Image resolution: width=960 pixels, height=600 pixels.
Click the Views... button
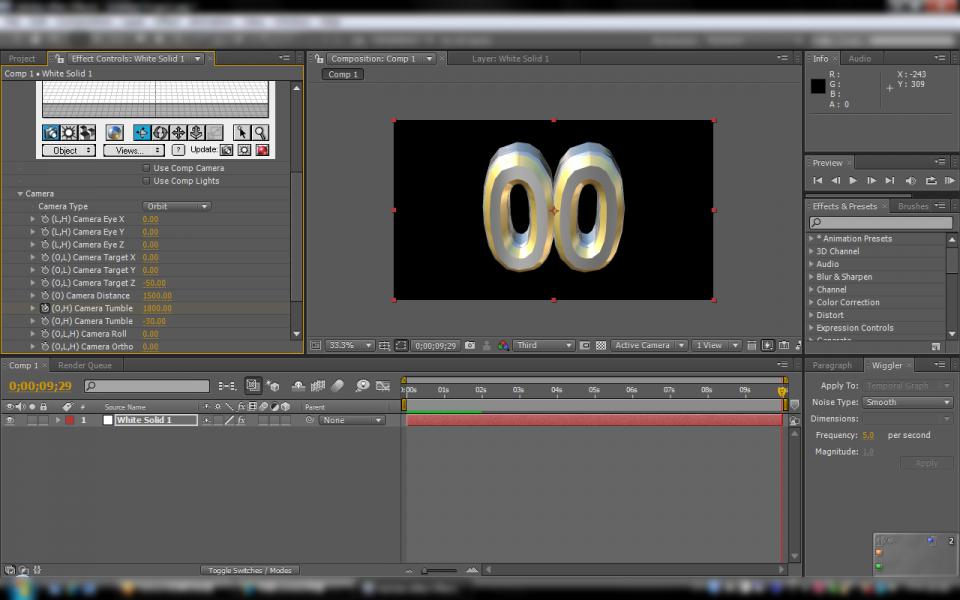coord(133,150)
